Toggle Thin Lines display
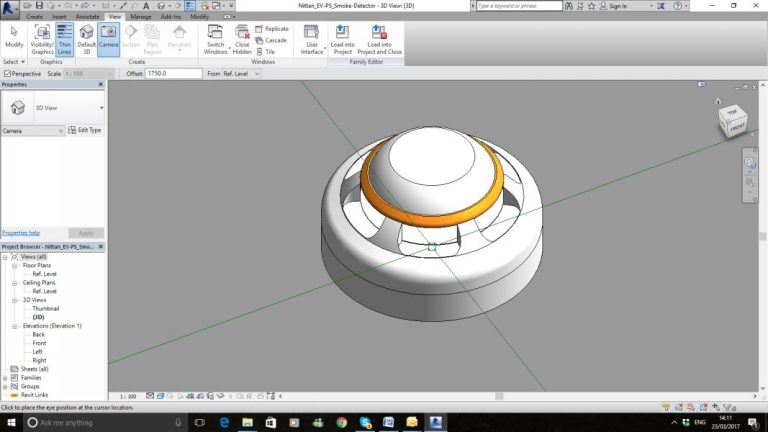Screen dimensions: 768x432 click(65, 37)
